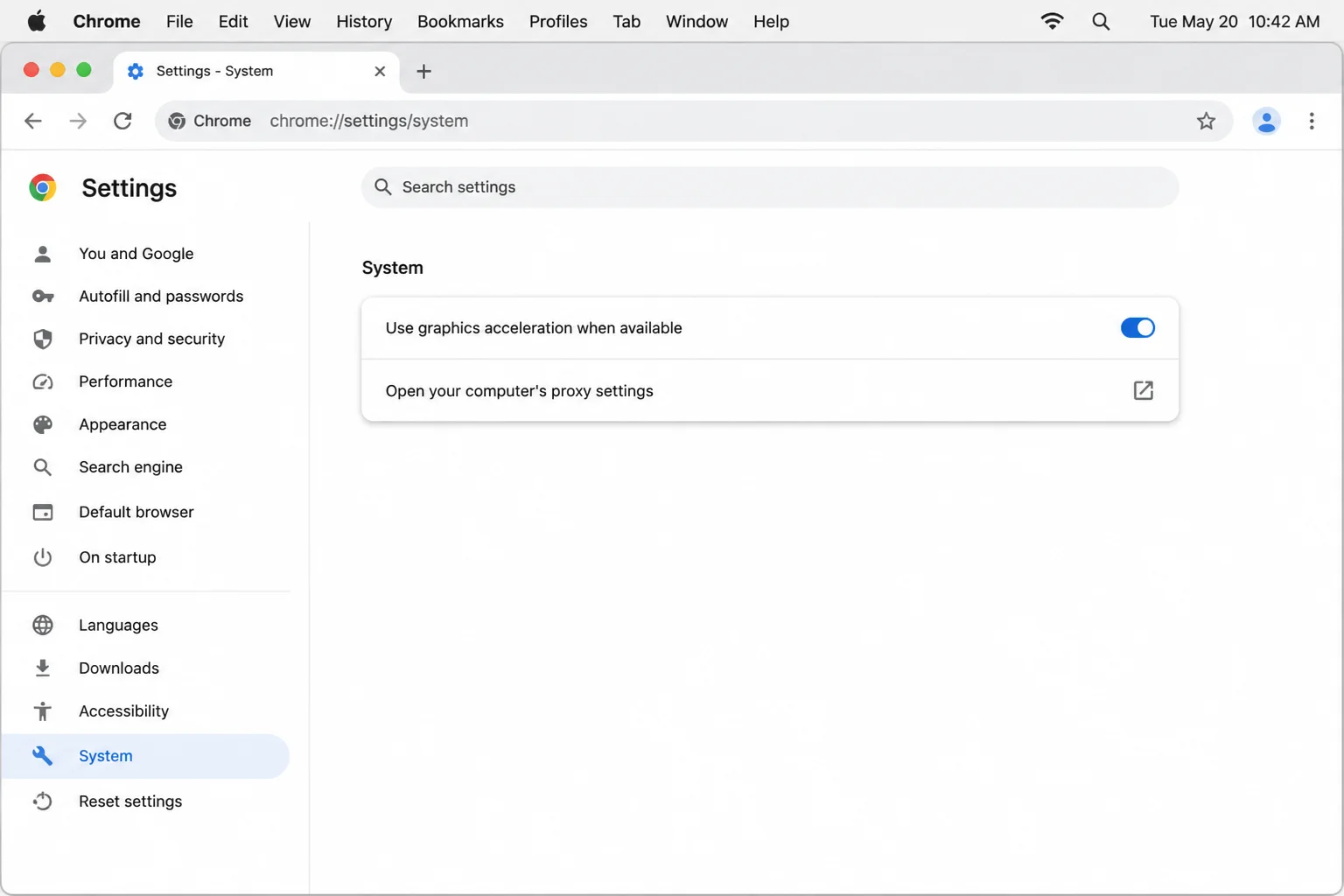This screenshot has width=1344, height=896.
Task: Open On startup settings
Action: pyautogui.click(x=145, y=557)
